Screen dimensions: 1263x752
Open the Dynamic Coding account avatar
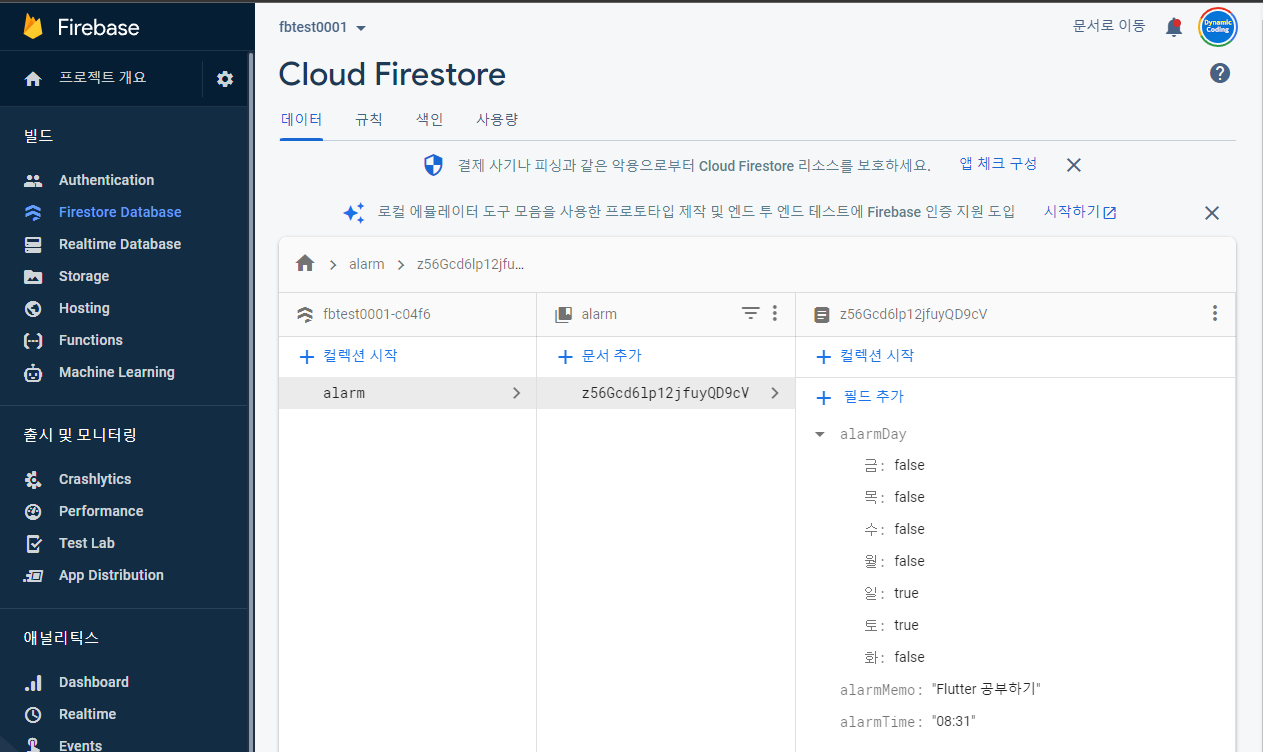[1217, 27]
